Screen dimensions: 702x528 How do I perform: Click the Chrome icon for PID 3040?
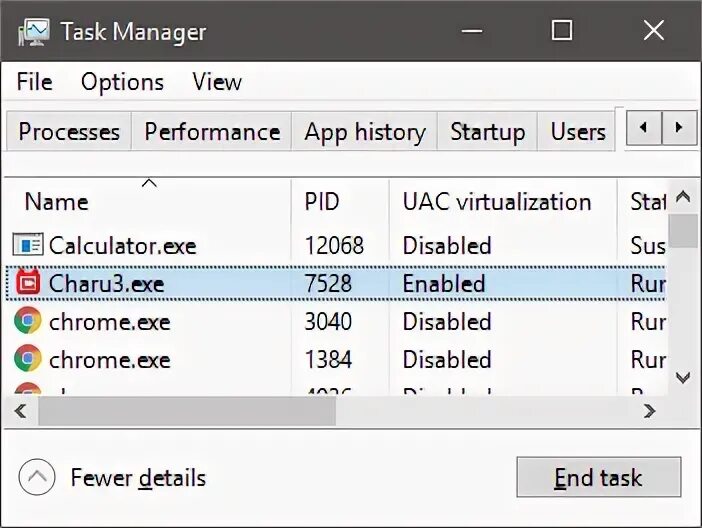click(28, 322)
